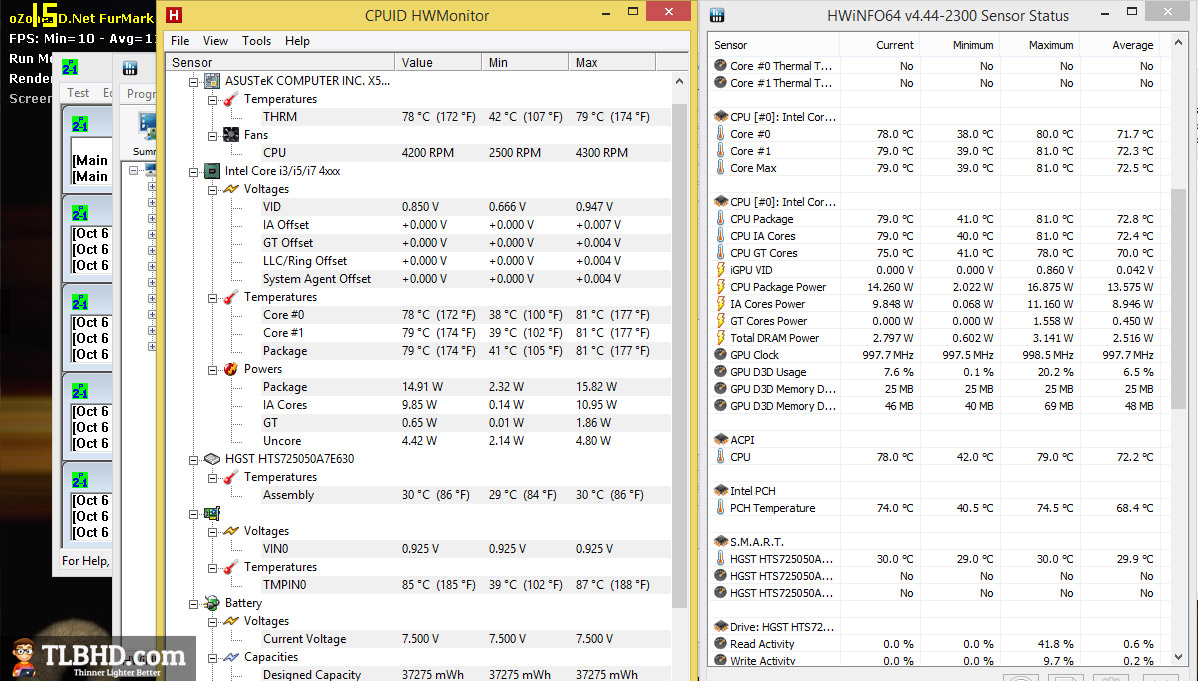Open the Help menu in HWMonitor
Viewport: 1198px width, 681px height.
coord(297,41)
